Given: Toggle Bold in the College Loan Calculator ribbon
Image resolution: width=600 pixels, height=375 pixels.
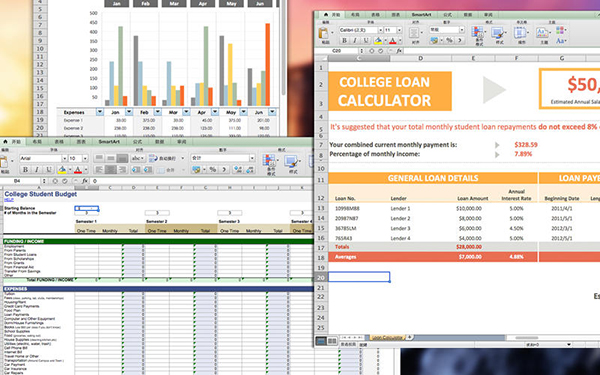Looking at the screenshot, I should click(344, 41).
